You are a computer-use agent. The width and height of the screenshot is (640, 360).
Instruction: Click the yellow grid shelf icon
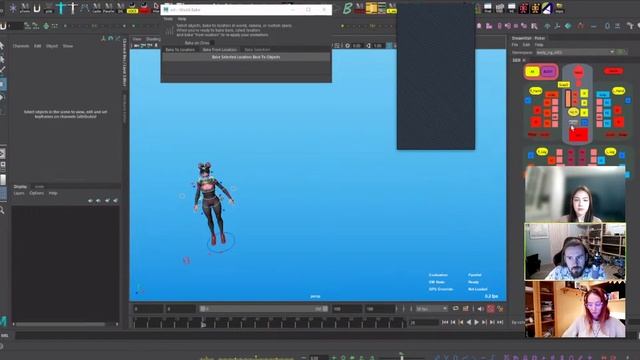tap(371, 7)
